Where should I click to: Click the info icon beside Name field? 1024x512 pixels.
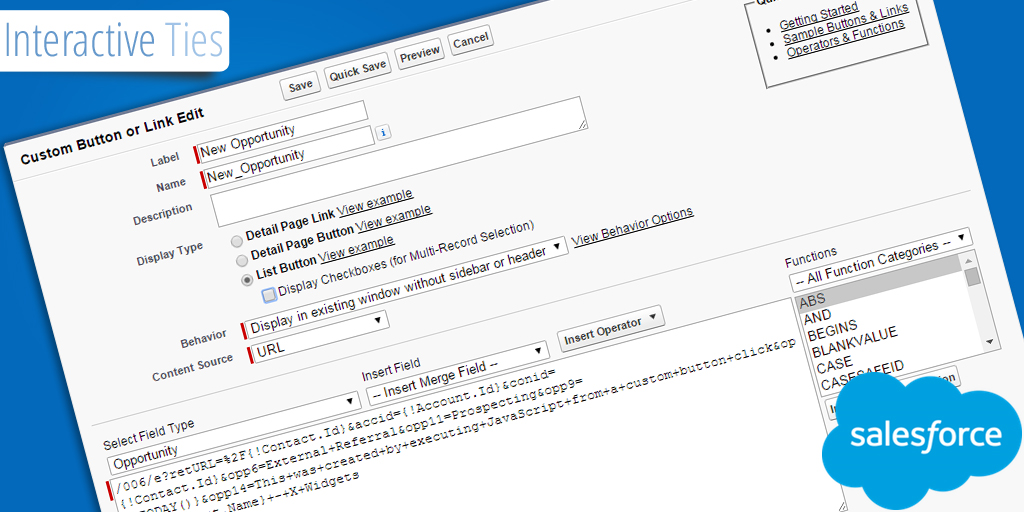click(x=383, y=132)
